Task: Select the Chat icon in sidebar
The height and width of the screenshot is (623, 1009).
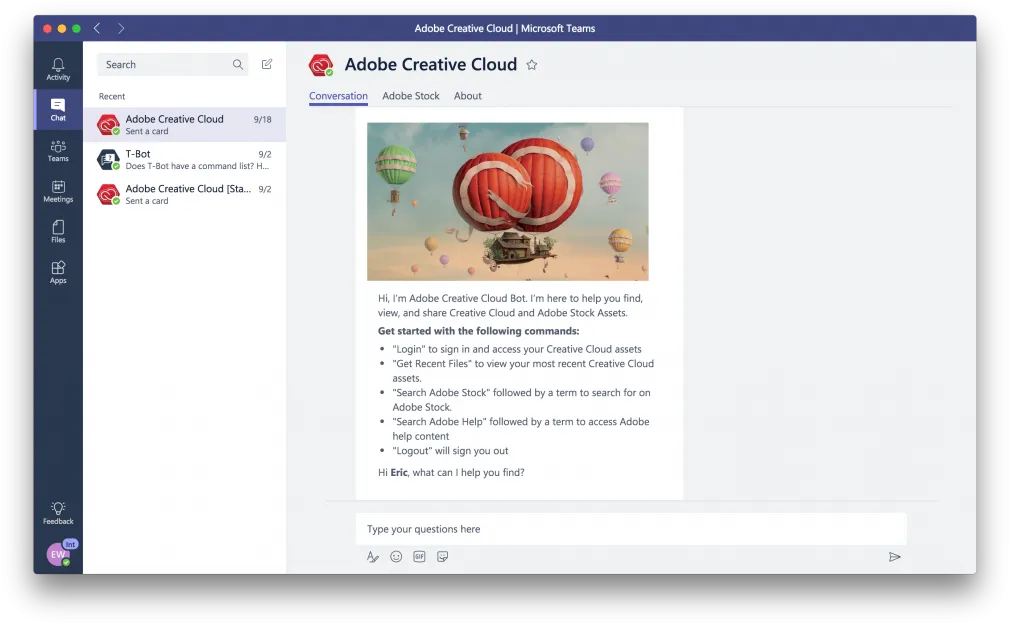Action: 58,109
